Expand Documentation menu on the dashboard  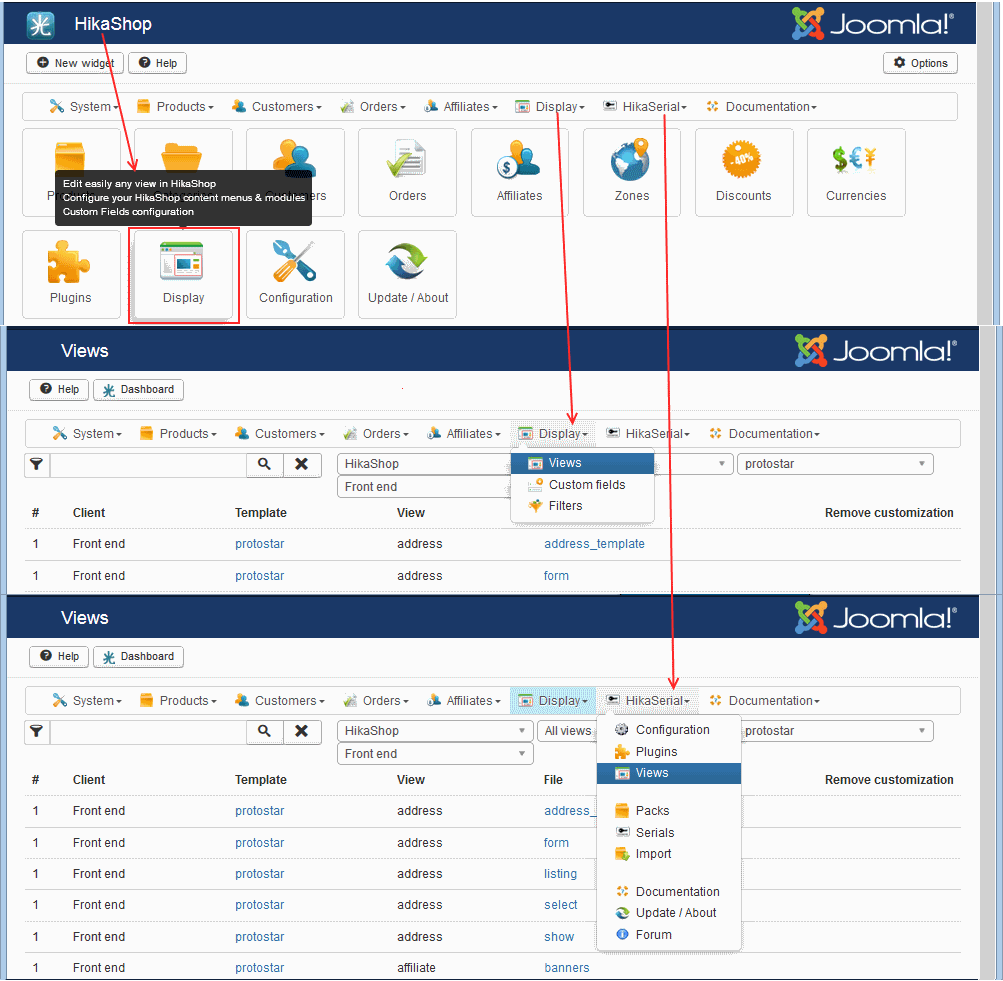[762, 107]
